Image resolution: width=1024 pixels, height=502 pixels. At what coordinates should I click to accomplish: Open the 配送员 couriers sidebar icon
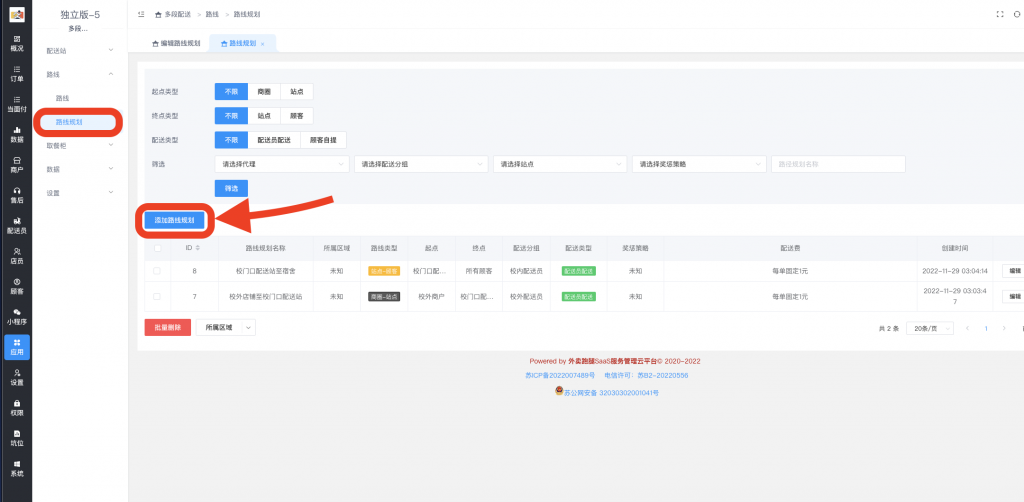(17, 226)
